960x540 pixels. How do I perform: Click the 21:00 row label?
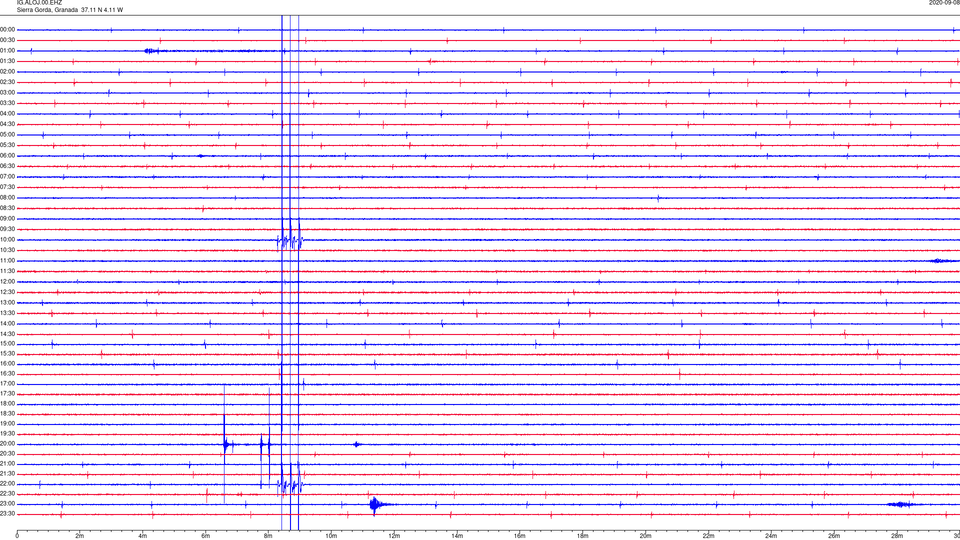(8, 464)
